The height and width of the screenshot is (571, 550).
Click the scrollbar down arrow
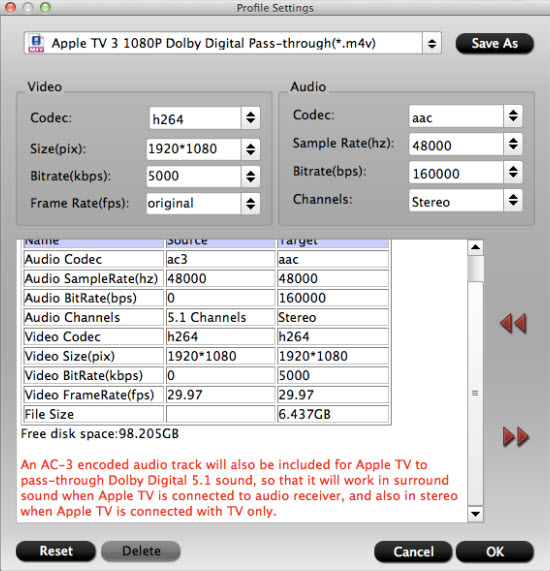475,514
